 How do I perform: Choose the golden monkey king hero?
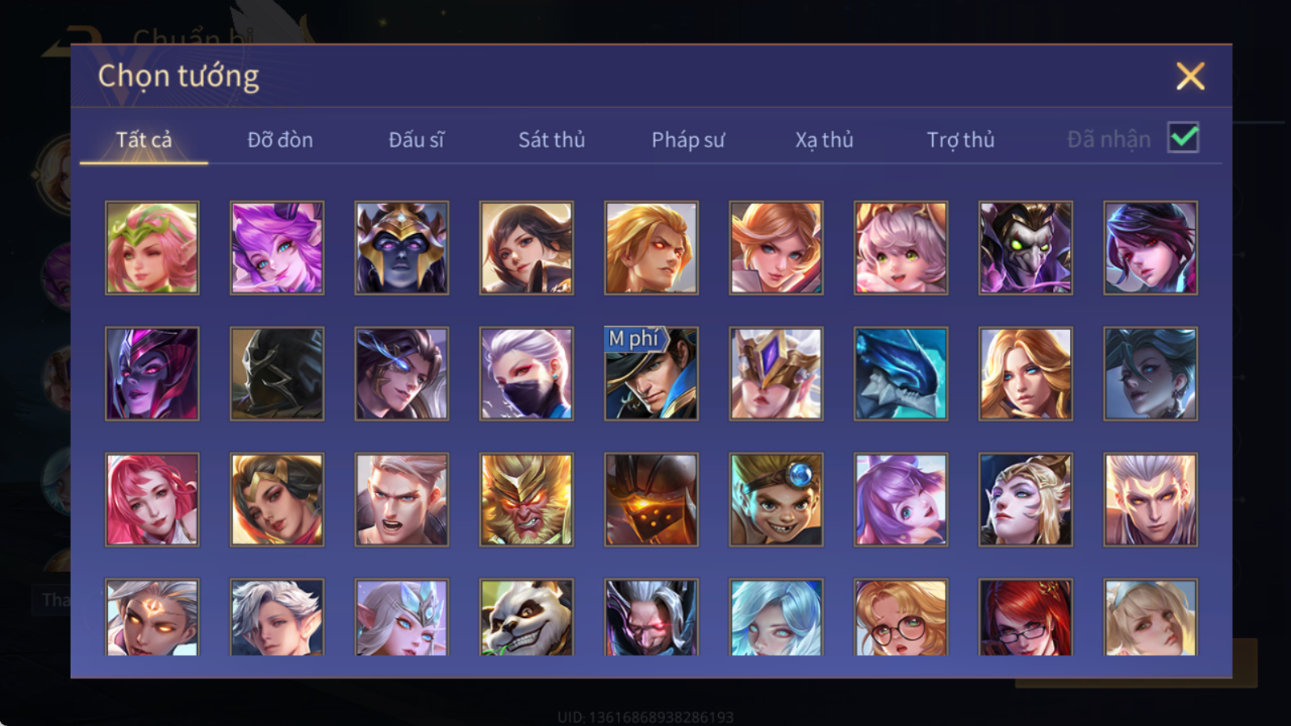point(526,499)
